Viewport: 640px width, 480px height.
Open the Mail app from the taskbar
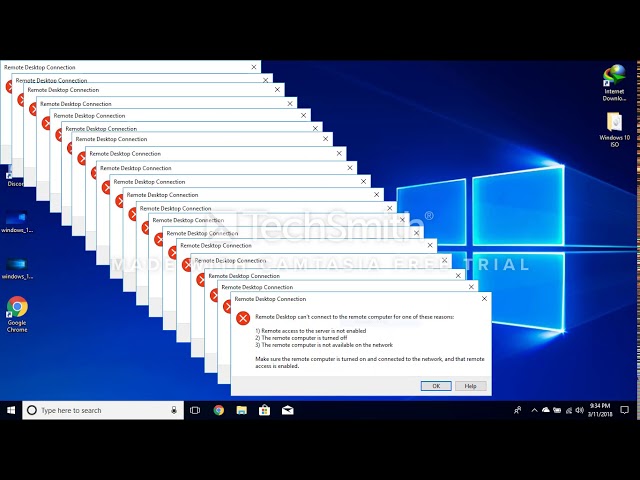coord(288,410)
